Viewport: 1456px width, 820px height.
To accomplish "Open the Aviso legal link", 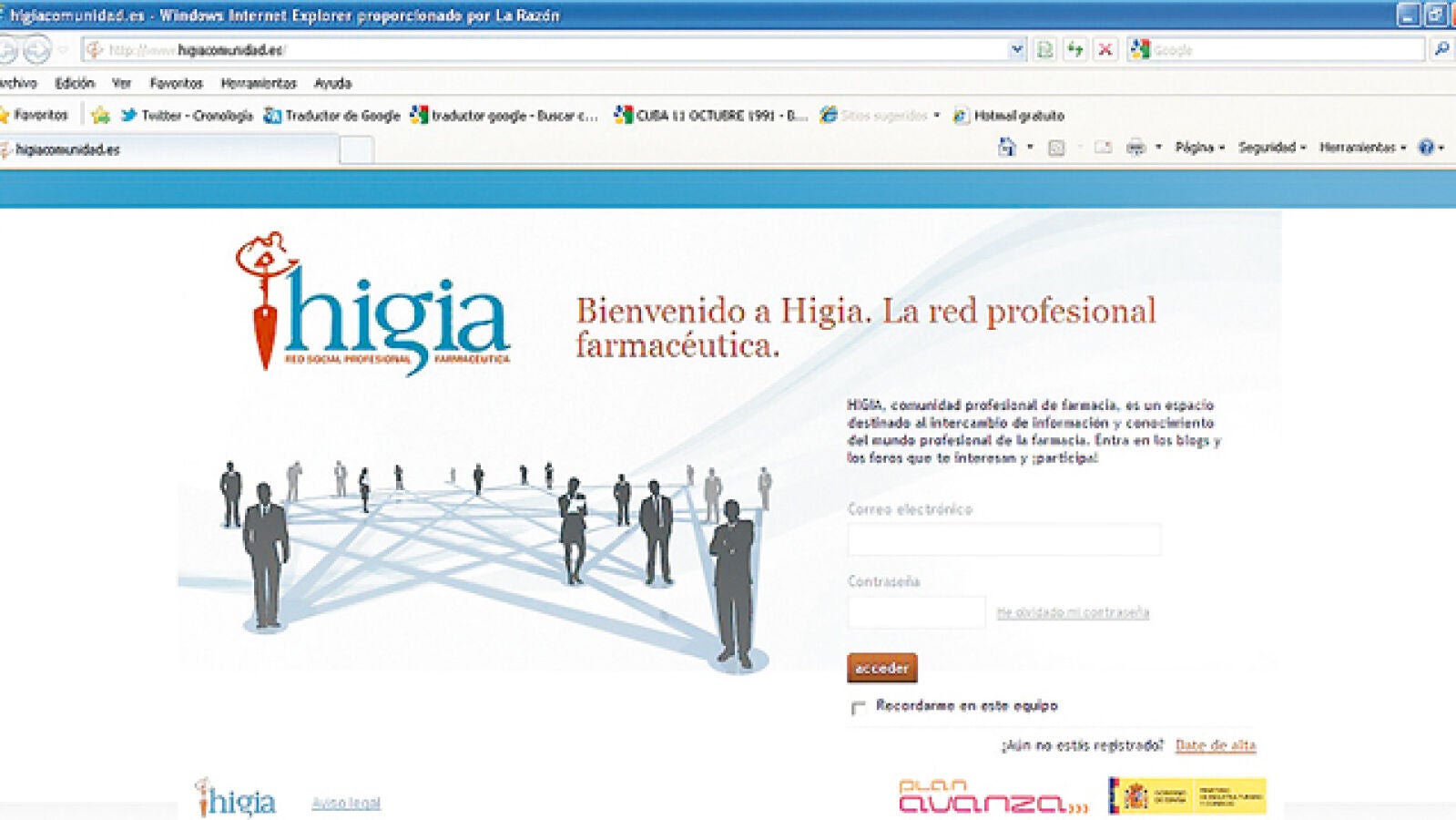I will [346, 803].
